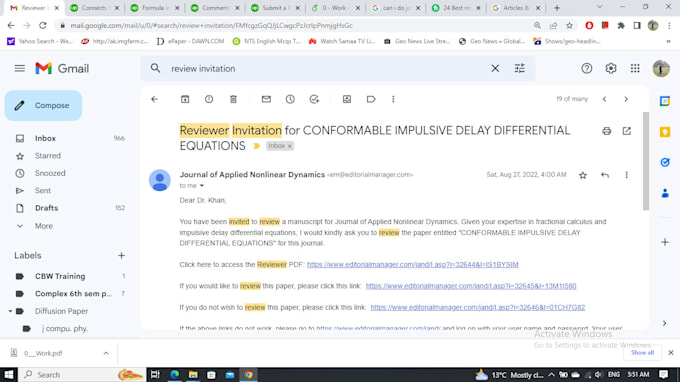This screenshot has width=680, height=382.
Task: Clear the search text with X
Action: pos(495,69)
